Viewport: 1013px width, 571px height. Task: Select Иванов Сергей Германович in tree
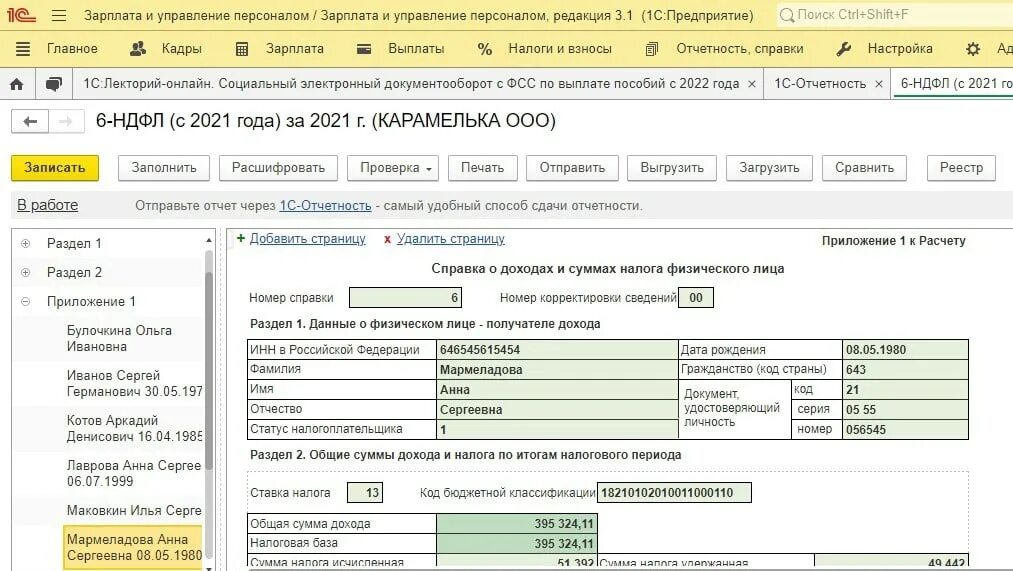(x=134, y=384)
